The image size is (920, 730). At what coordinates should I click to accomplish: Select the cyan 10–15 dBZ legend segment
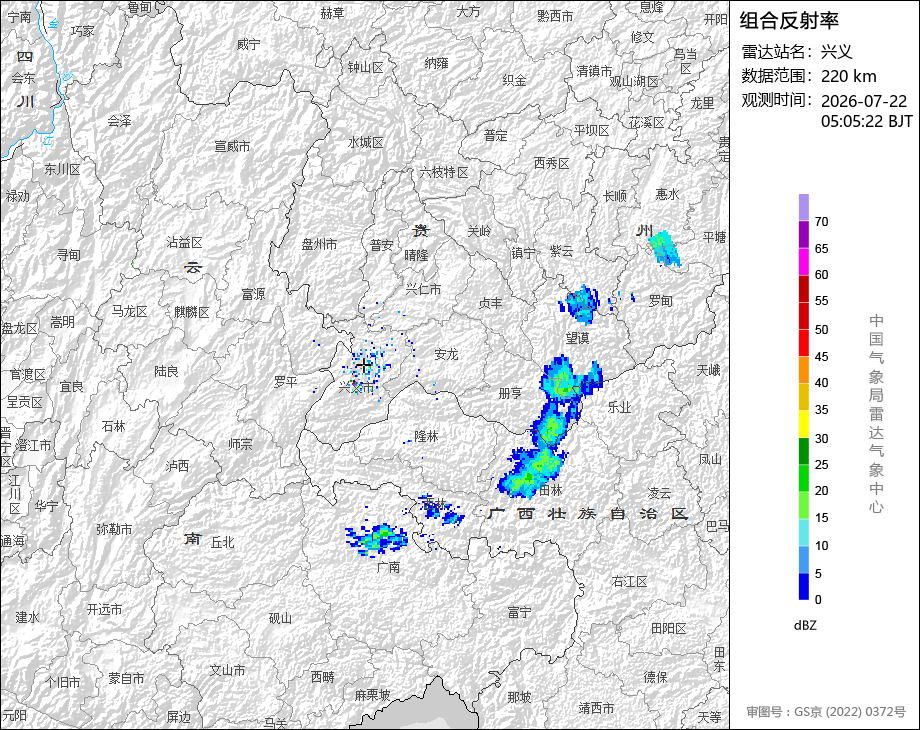coord(803,532)
